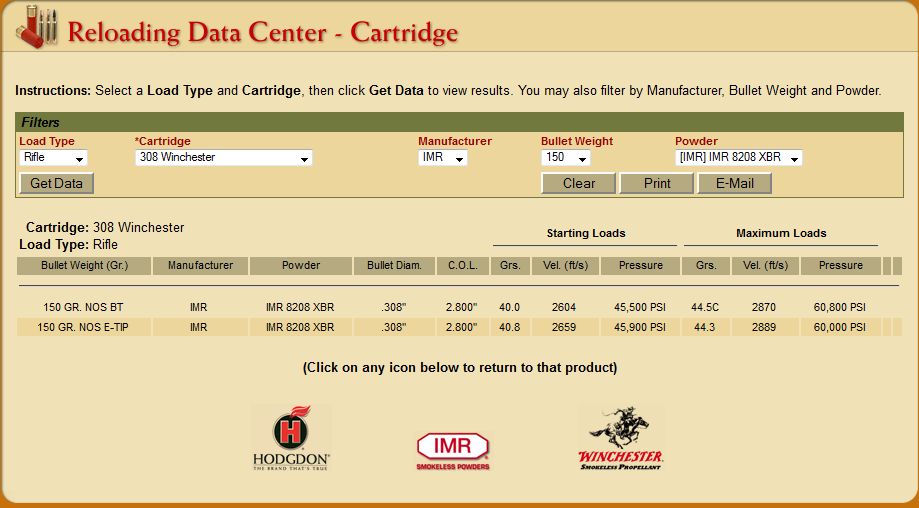Click the Winchester Smokeless Propellant logo
This screenshot has height=508, width=919.
point(620,438)
